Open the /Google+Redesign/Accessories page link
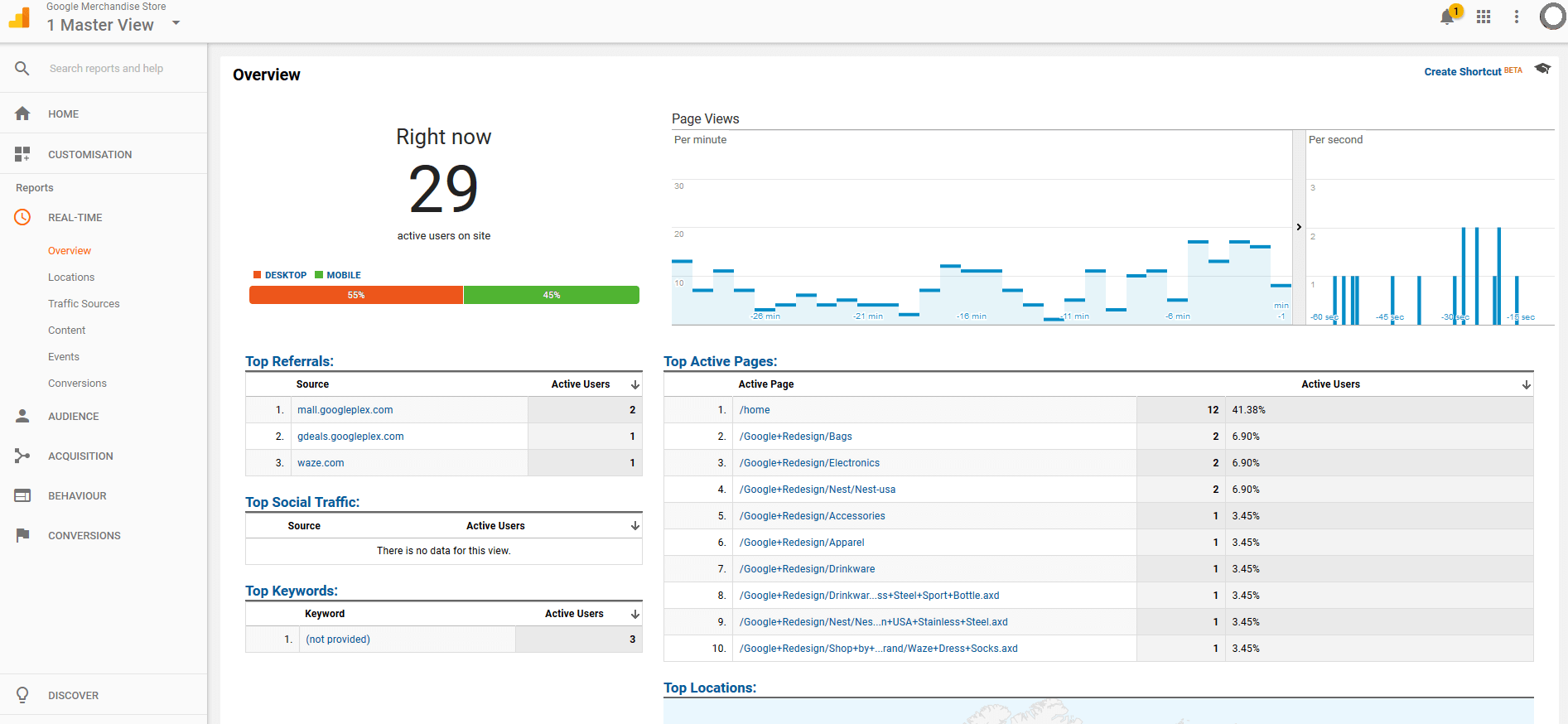Screen dimensions: 1568x724 tap(812, 516)
